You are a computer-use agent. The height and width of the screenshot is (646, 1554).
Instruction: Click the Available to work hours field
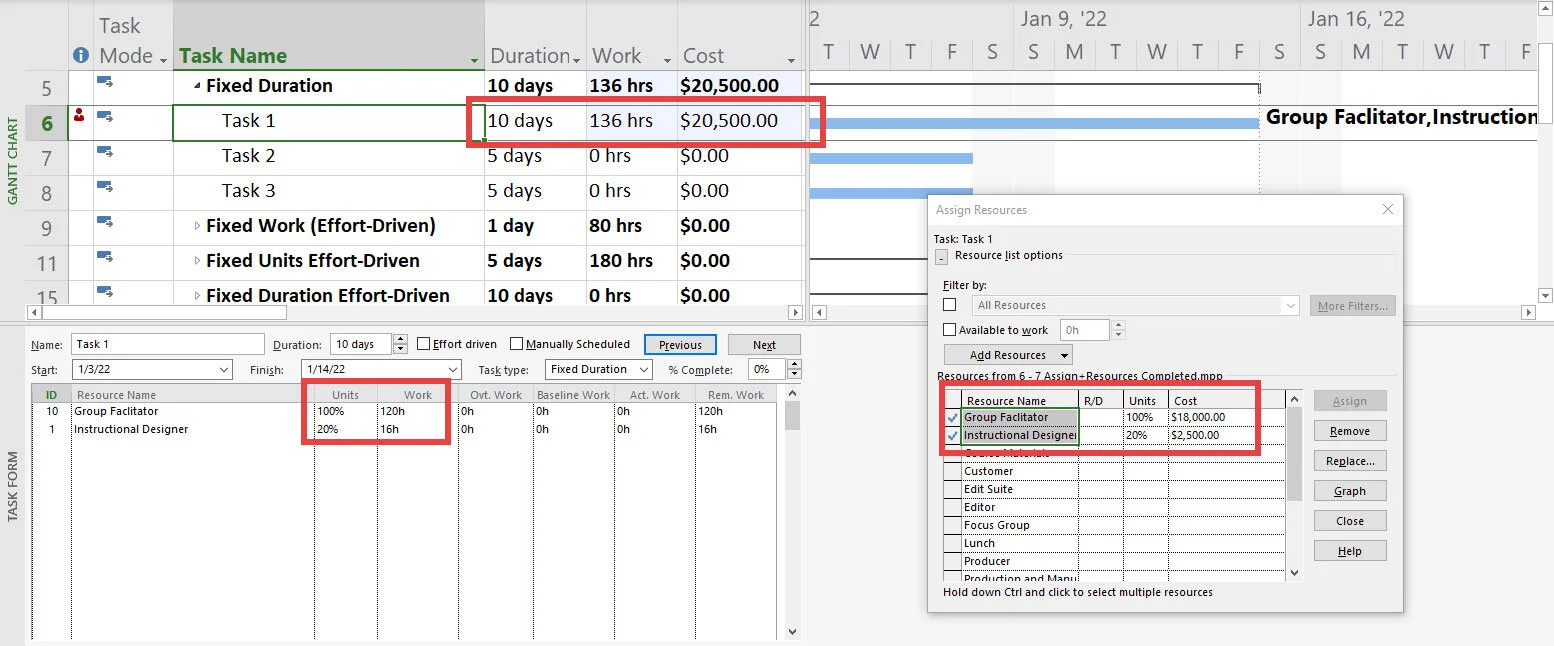(x=1085, y=330)
